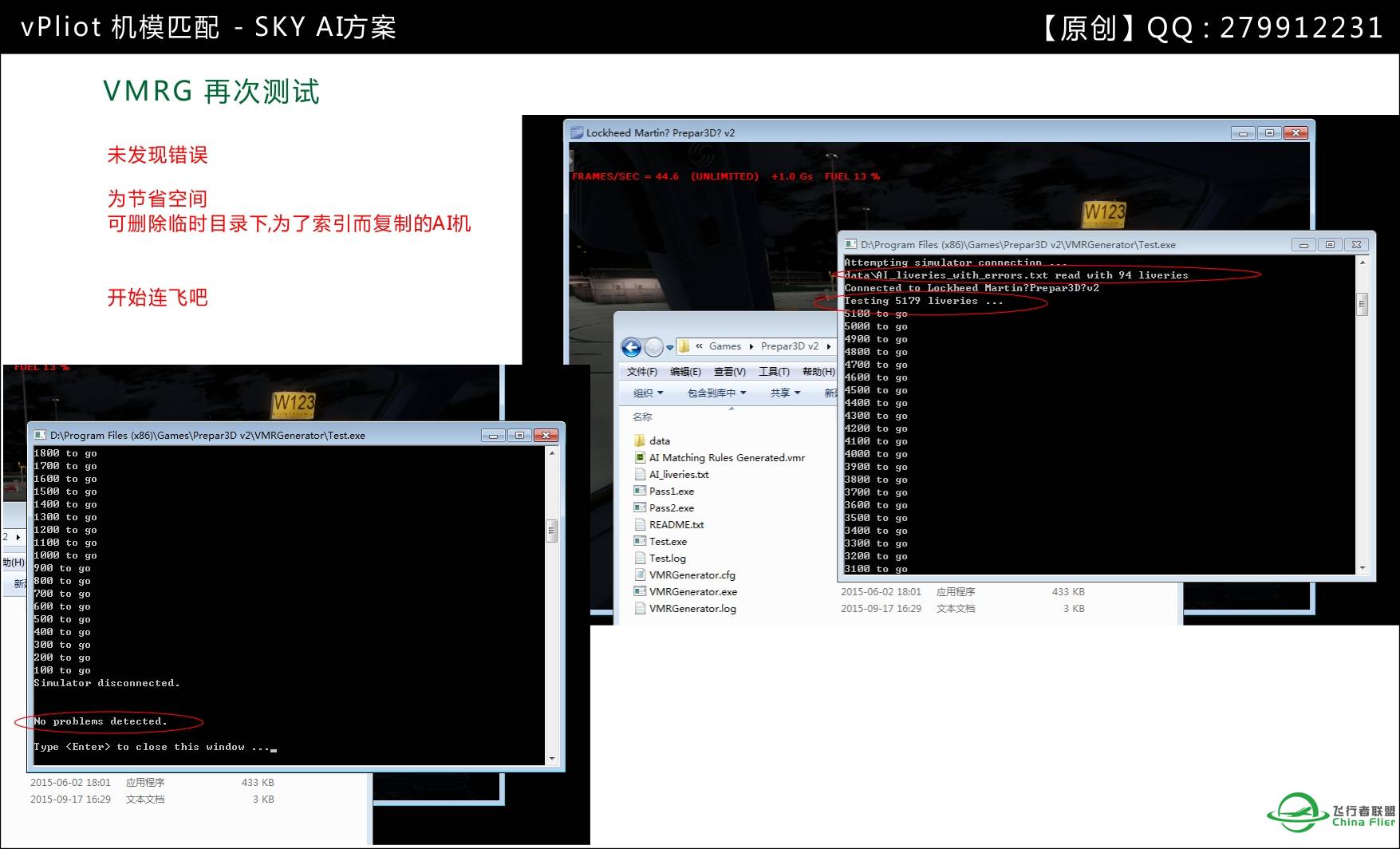Click '2015-09-17 16:29' date under right console
Screen dimensions: 1400x849
click(x=881, y=608)
